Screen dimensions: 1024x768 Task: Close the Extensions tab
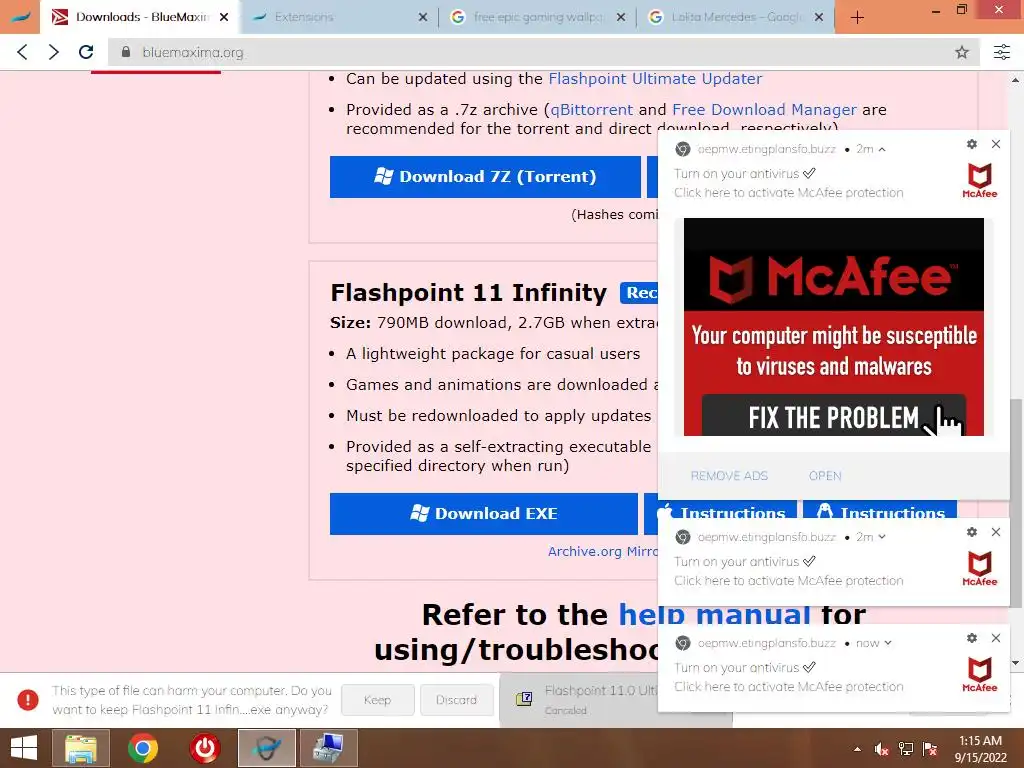coord(423,17)
